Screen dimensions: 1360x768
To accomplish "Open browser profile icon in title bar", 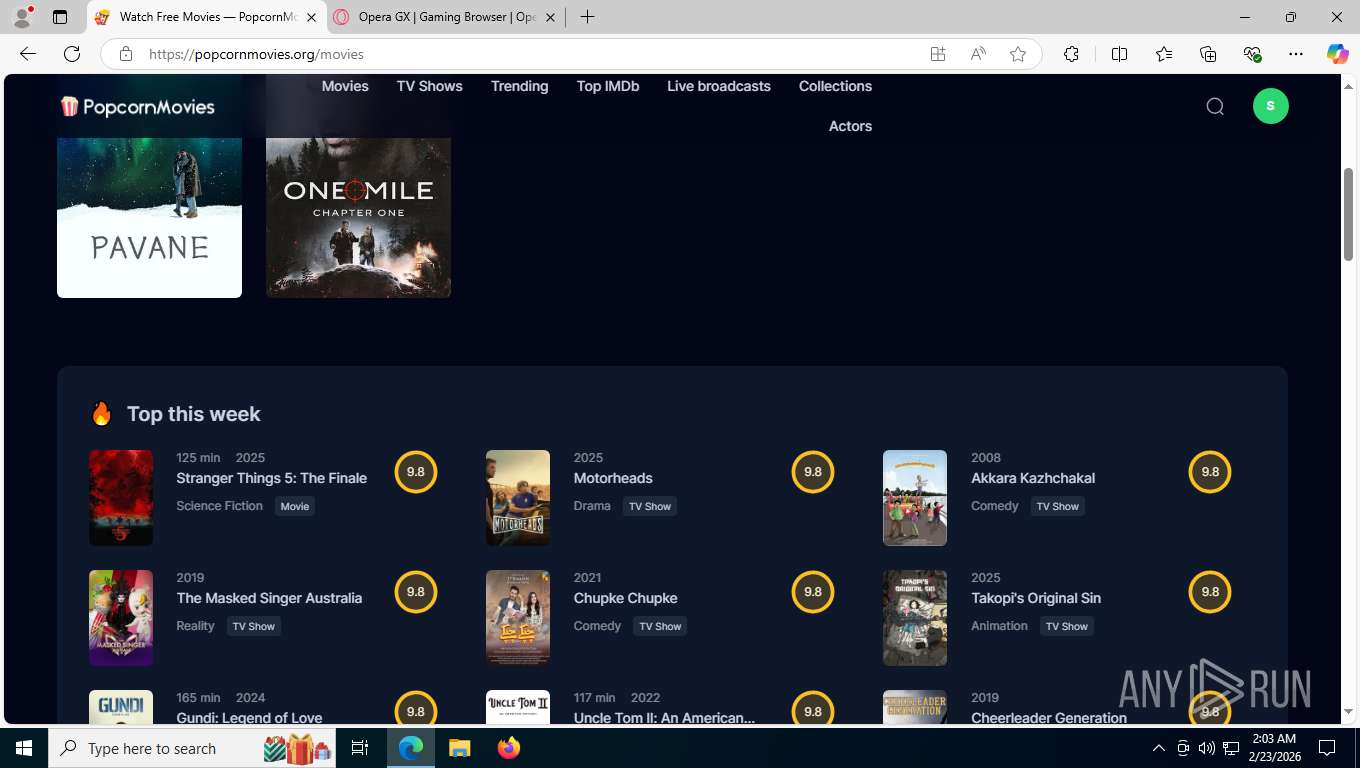I will [x=22, y=17].
